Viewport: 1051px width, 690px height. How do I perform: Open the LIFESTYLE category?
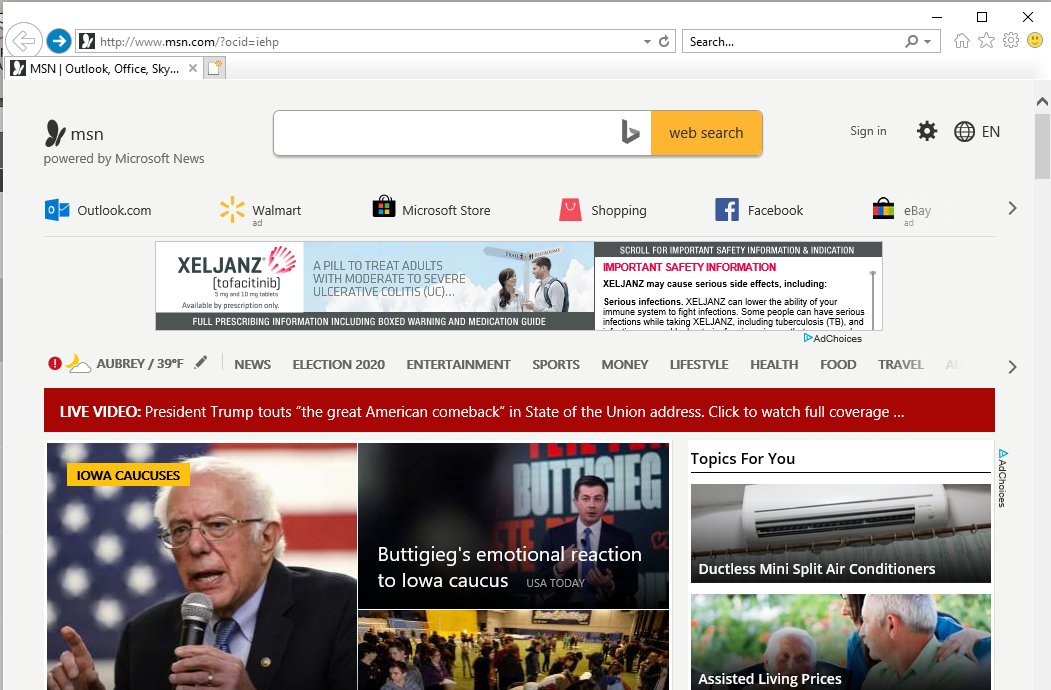point(699,364)
